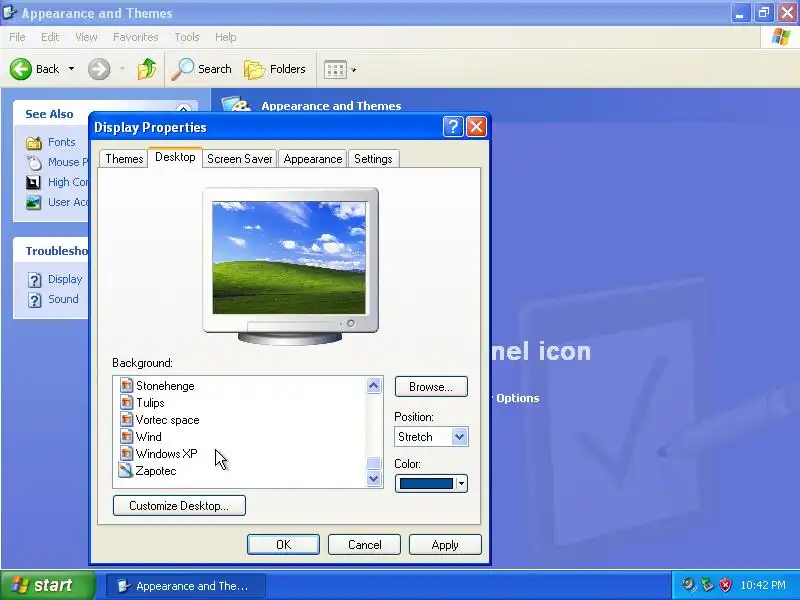Click the first system tray icon
Viewport: 800px width, 600px height.
[x=689, y=584]
